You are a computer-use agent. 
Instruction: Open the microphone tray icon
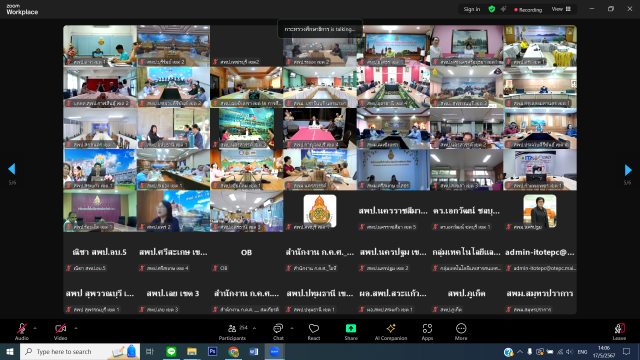tap(530, 351)
